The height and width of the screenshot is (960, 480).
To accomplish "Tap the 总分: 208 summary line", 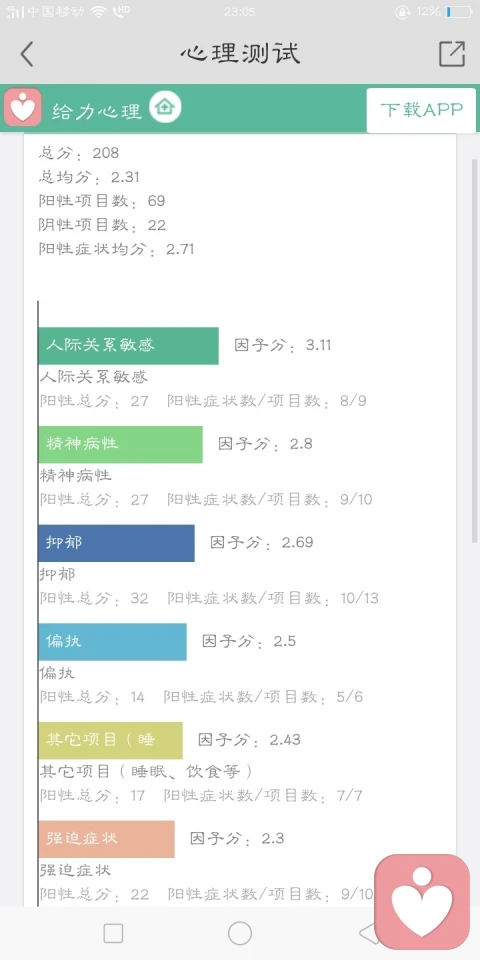I will pos(79,152).
